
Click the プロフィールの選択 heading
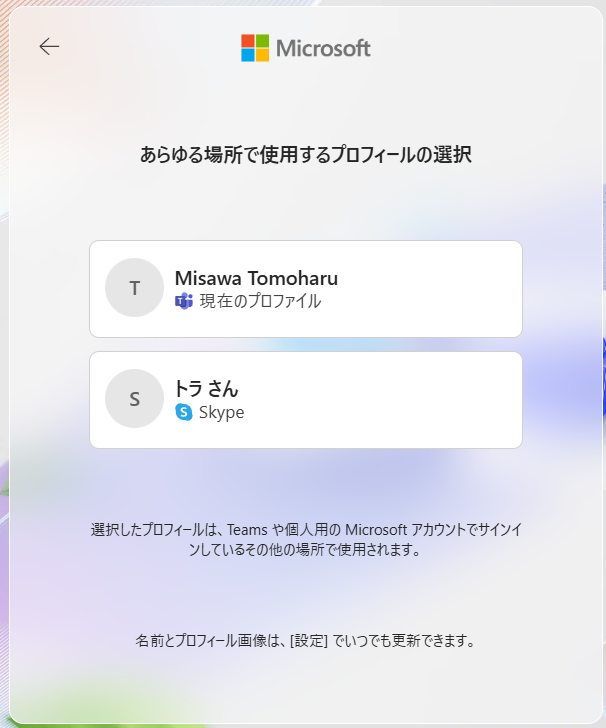(x=306, y=155)
